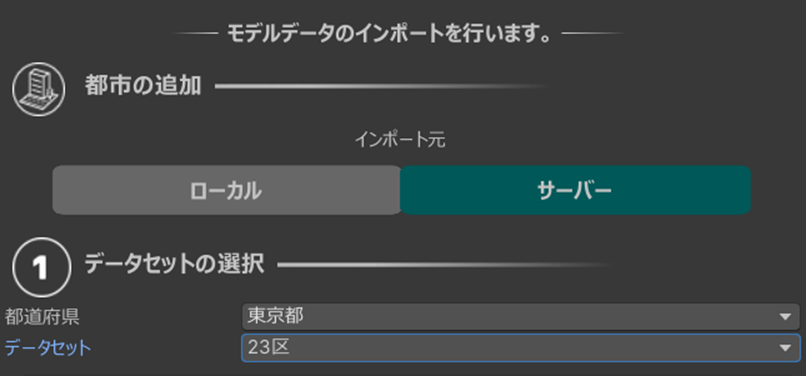The width and height of the screenshot is (806, 376).
Task: Click the 23区 value text
Action: [x=268, y=348]
